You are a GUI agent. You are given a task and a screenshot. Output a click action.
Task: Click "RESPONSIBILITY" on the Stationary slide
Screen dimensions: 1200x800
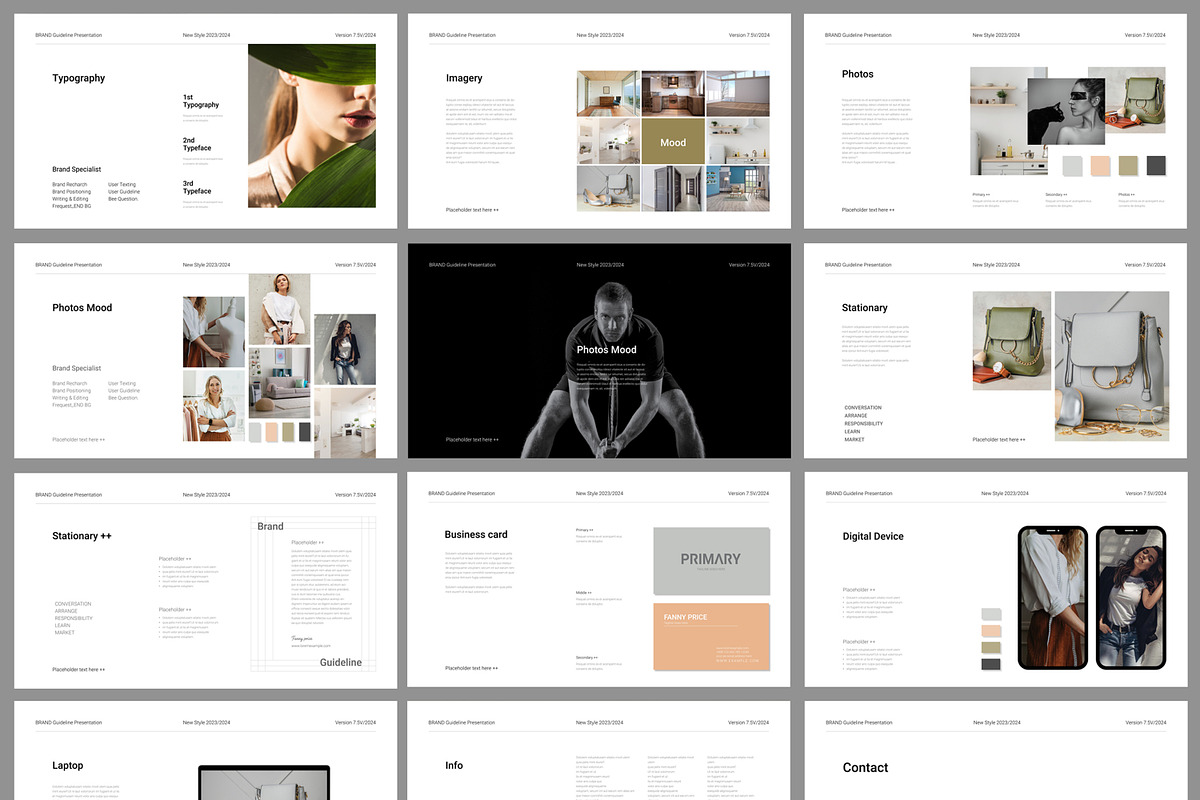coord(864,424)
